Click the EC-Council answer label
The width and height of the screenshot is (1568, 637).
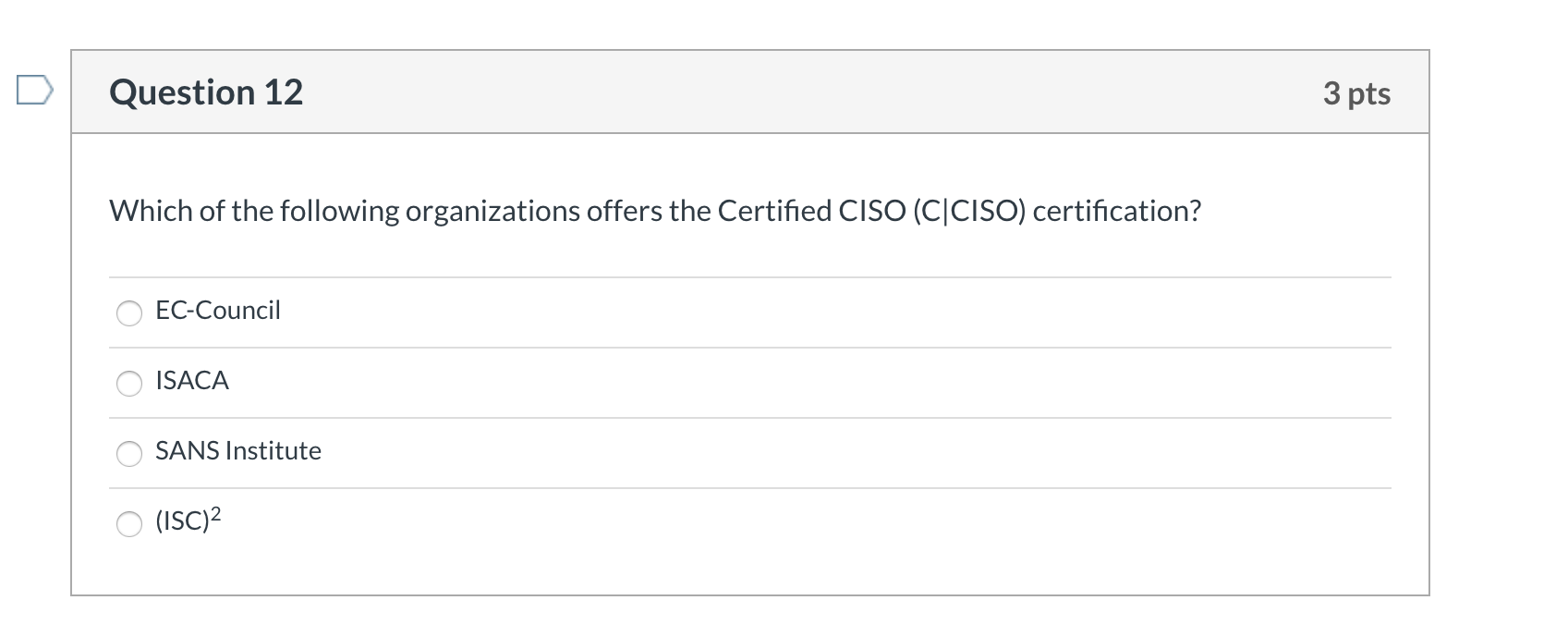coord(218,310)
